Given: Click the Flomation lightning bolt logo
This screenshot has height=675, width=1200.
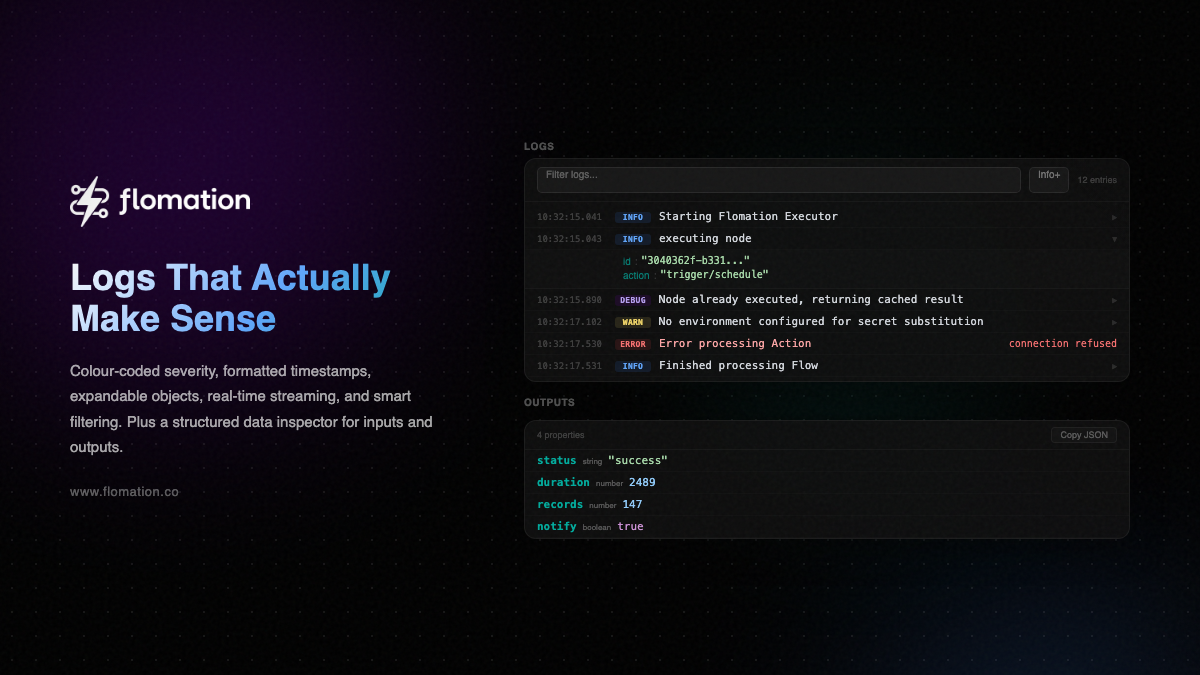Looking at the screenshot, I should 89,201.
